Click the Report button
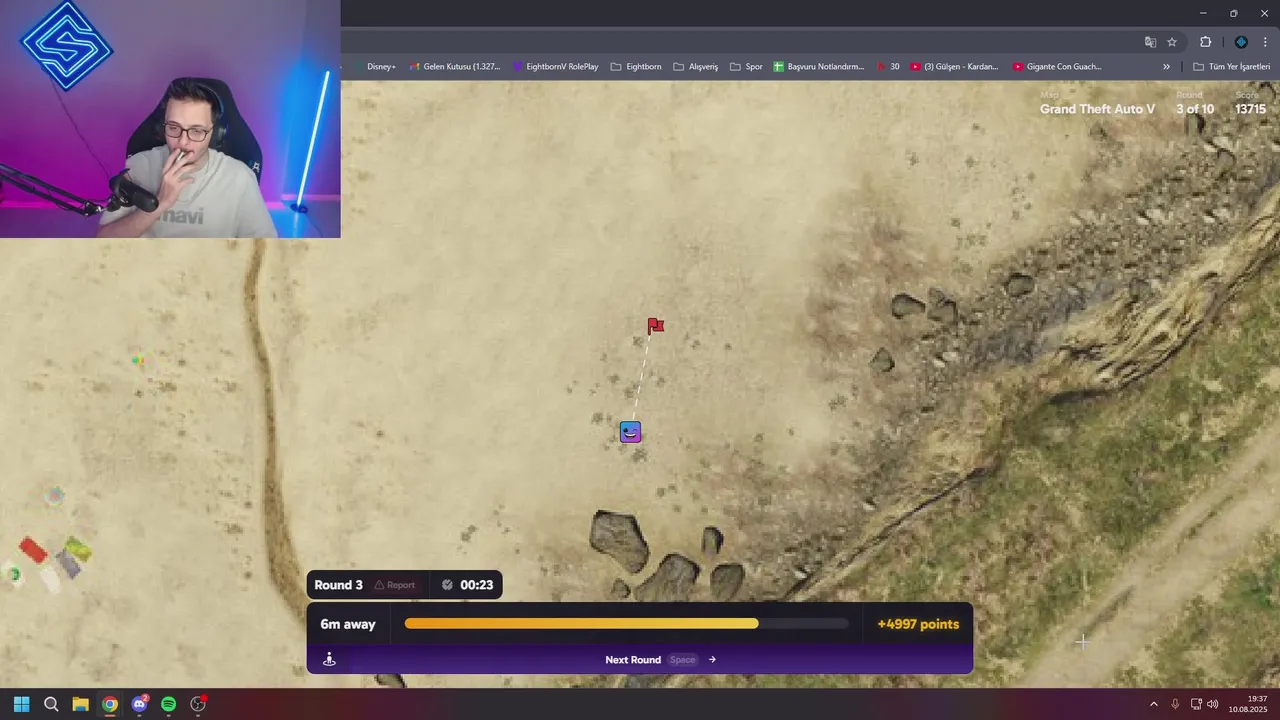This screenshot has height=720, width=1280. (x=395, y=585)
